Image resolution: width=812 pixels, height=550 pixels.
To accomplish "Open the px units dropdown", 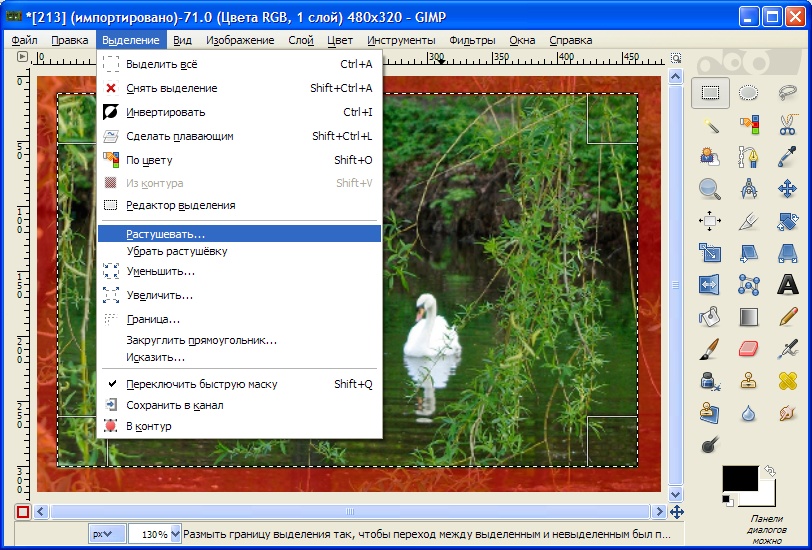I will point(107,534).
